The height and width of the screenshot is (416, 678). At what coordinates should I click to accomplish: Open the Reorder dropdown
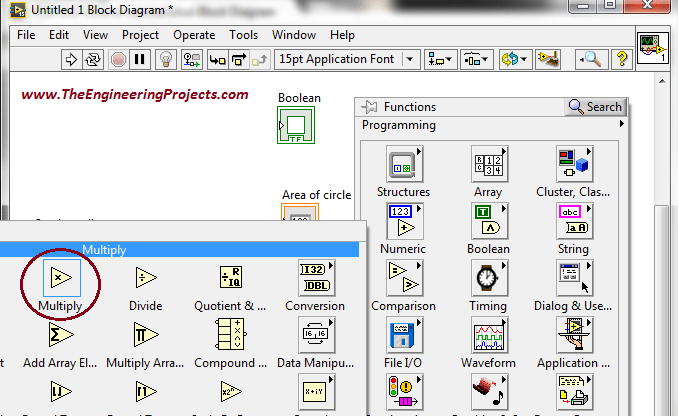point(514,59)
